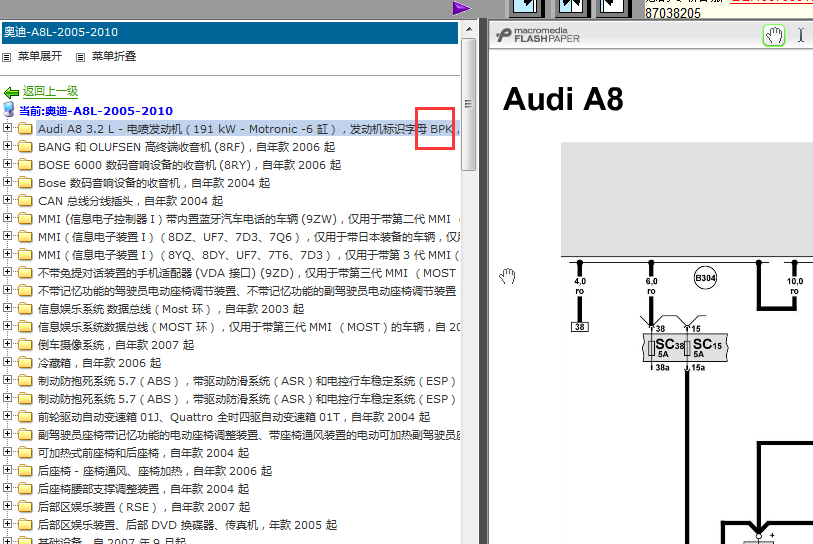This screenshot has height=544, width=813.
Task: Click folder icon of 倒车摄像系统 row
Action: pos(25,345)
